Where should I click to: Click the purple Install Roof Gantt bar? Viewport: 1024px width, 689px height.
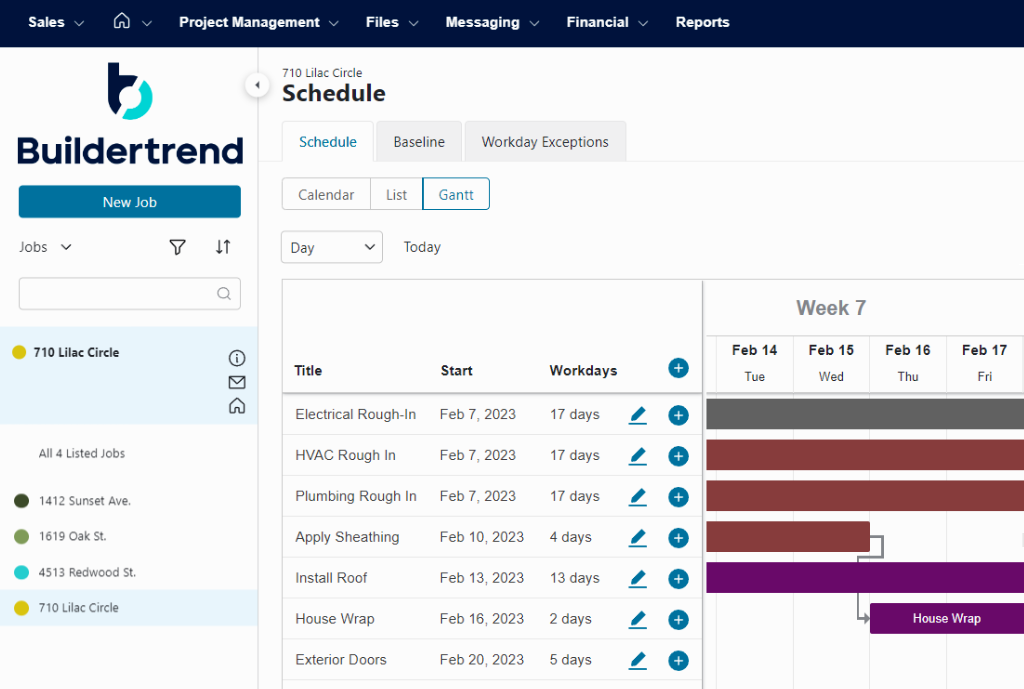(865, 577)
